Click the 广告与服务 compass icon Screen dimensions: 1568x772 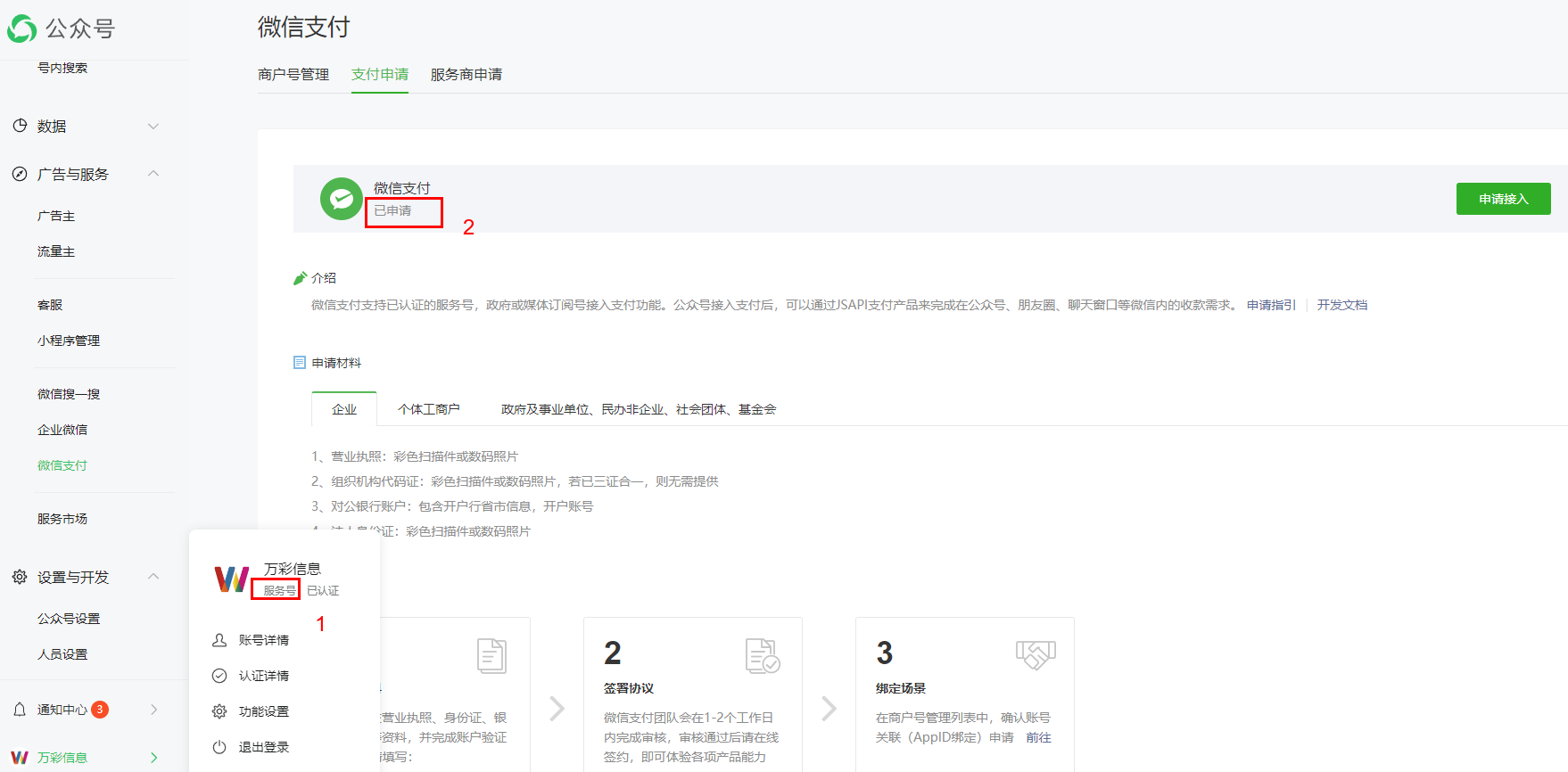[x=20, y=174]
